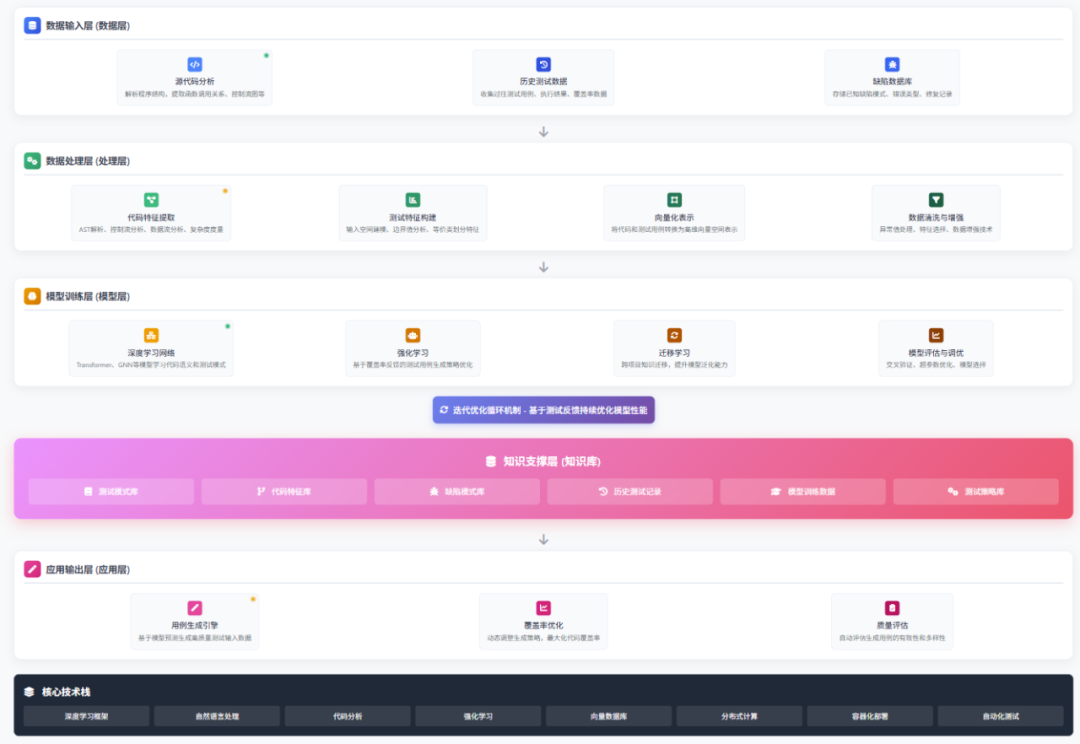
Task: Click the 迁移学习 sync icon
Action: tap(675, 335)
